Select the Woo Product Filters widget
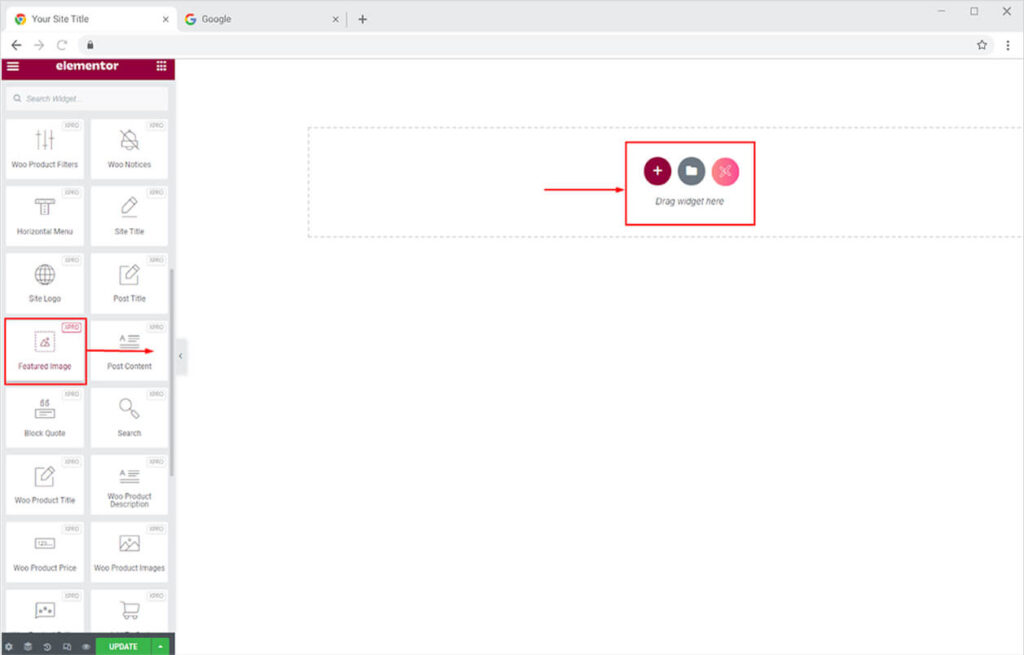Image resolution: width=1024 pixels, height=655 pixels. pyautogui.click(x=45, y=149)
